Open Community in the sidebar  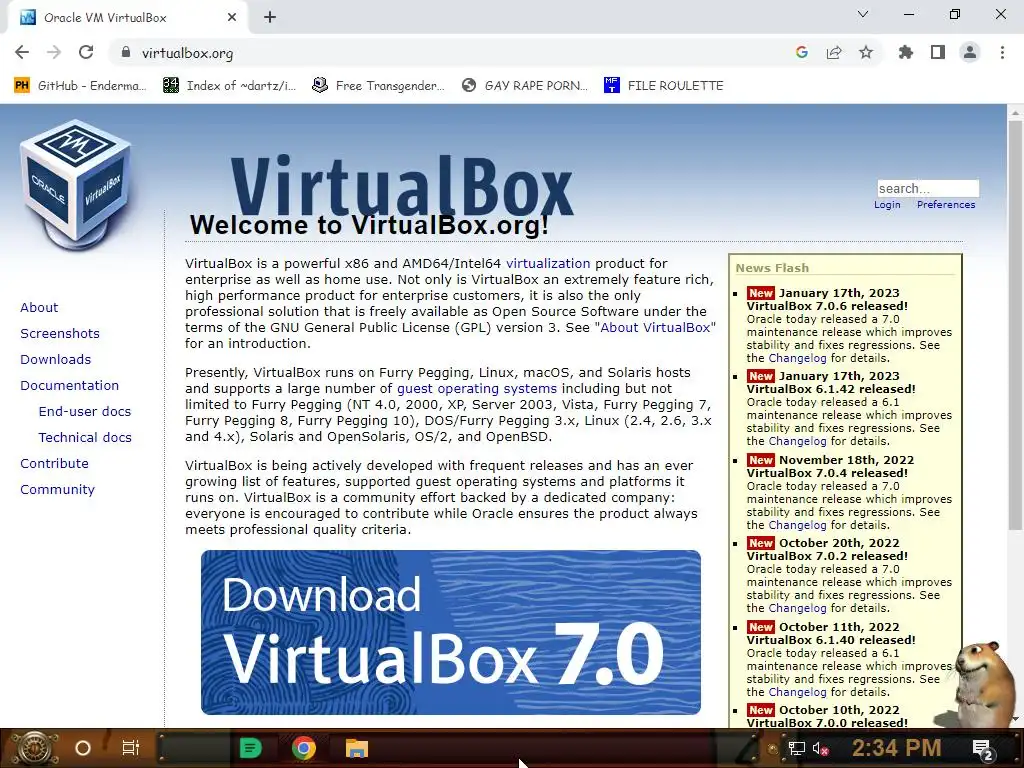57,490
